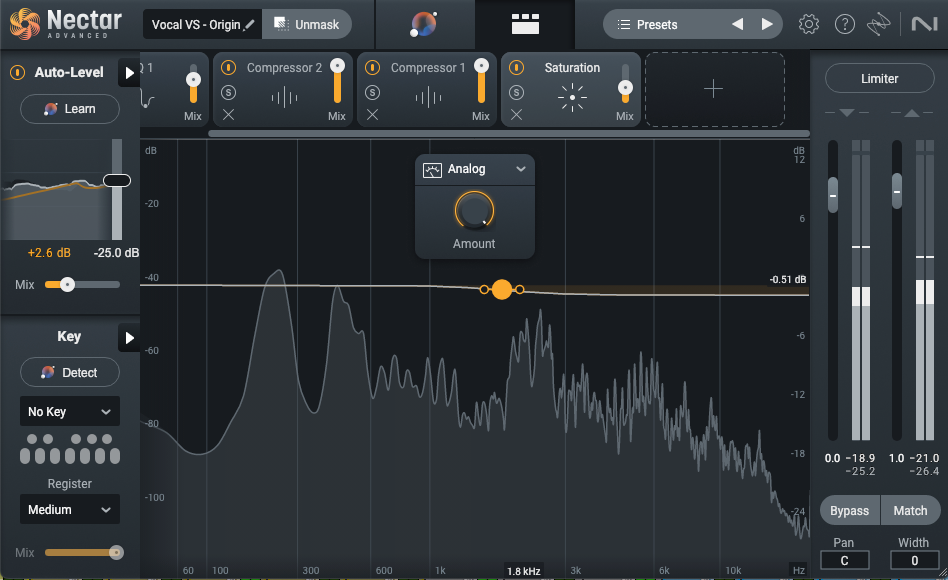Toggle Compressor 2 power button
948x580 pixels.
click(x=229, y=68)
